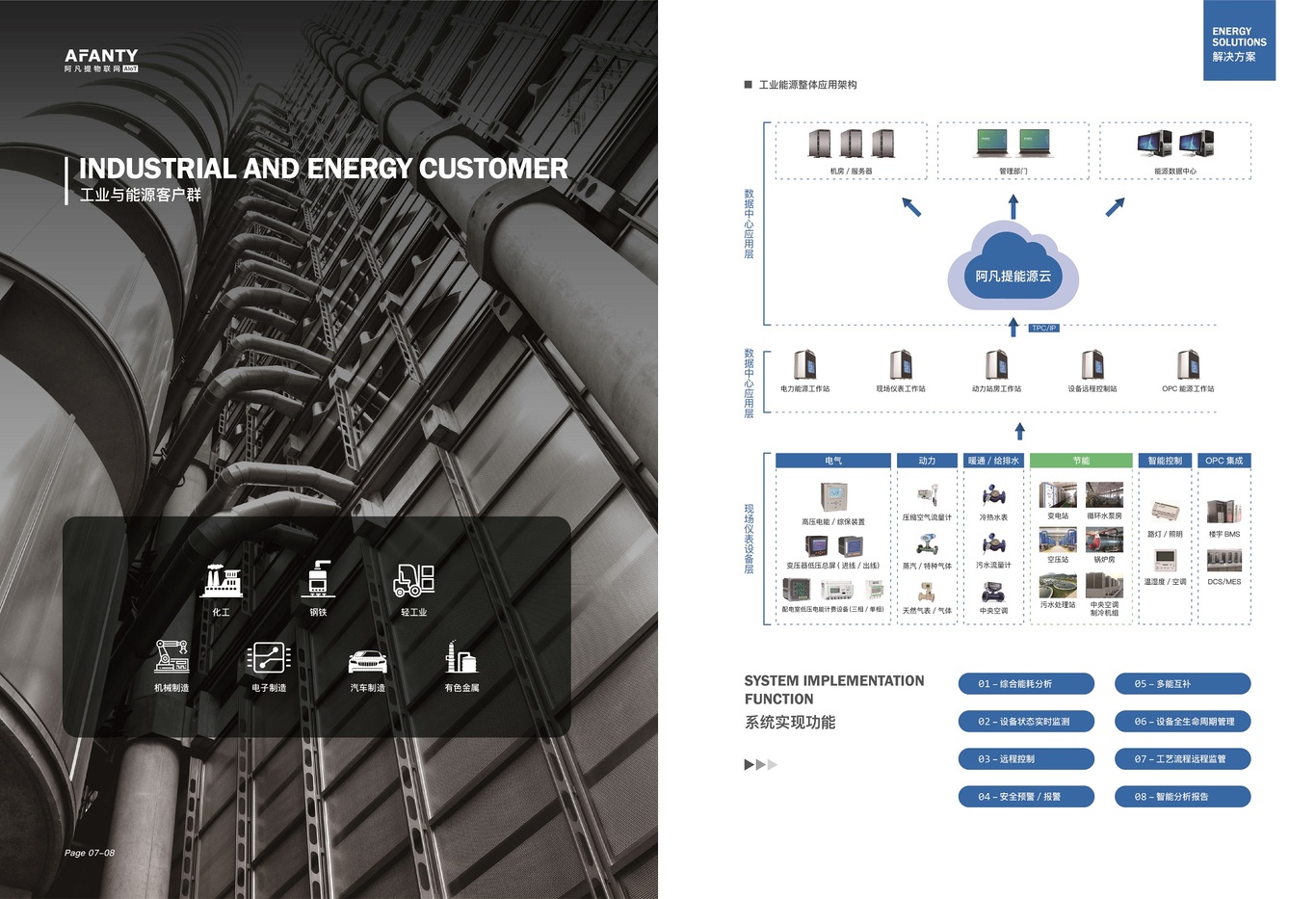
Task: Click the 02 - 设备状态实时监测 pill
Action: (1026, 722)
